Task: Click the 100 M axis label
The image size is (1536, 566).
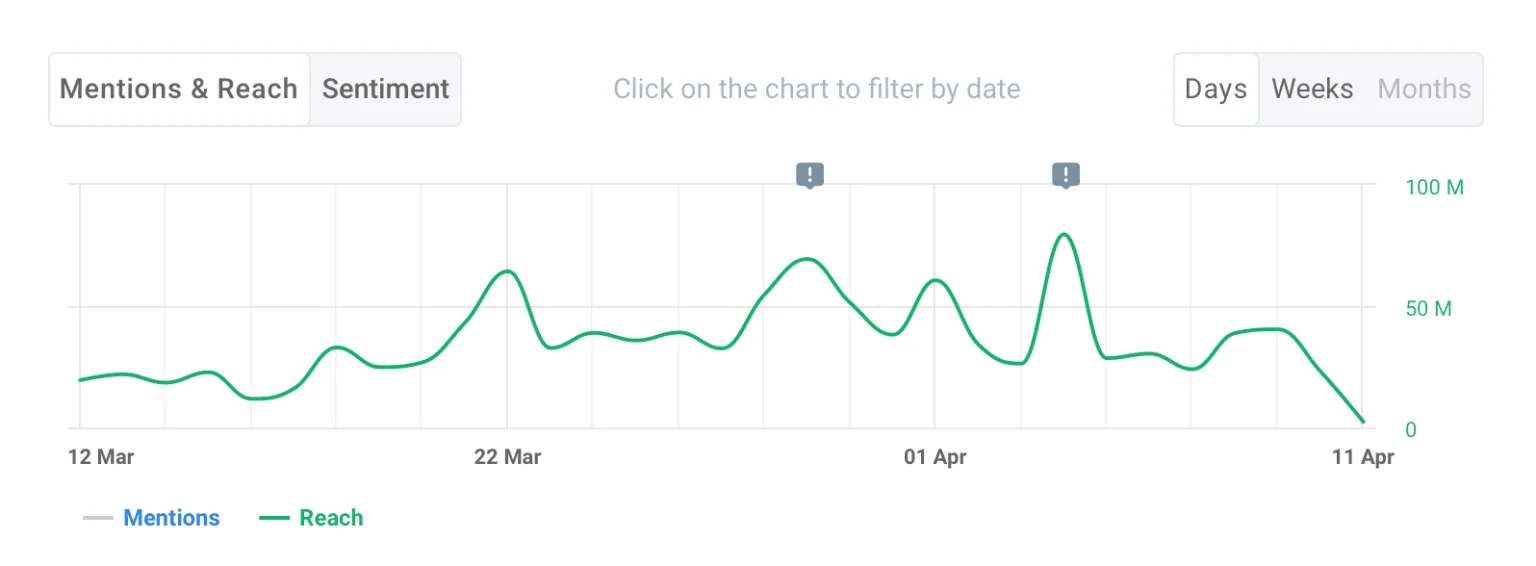Action: pos(1434,187)
